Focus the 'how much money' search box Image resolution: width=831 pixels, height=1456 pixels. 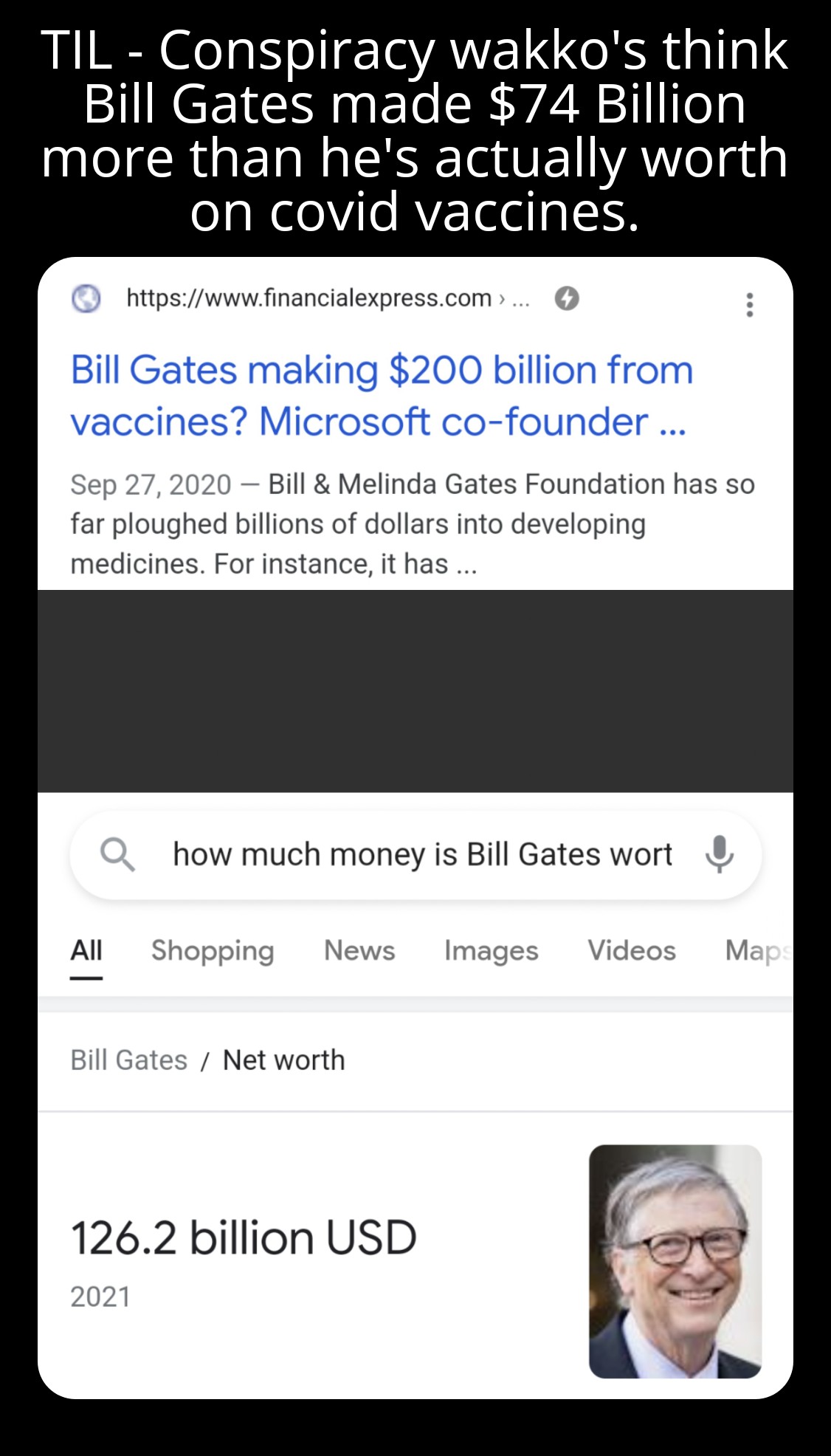point(422,855)
